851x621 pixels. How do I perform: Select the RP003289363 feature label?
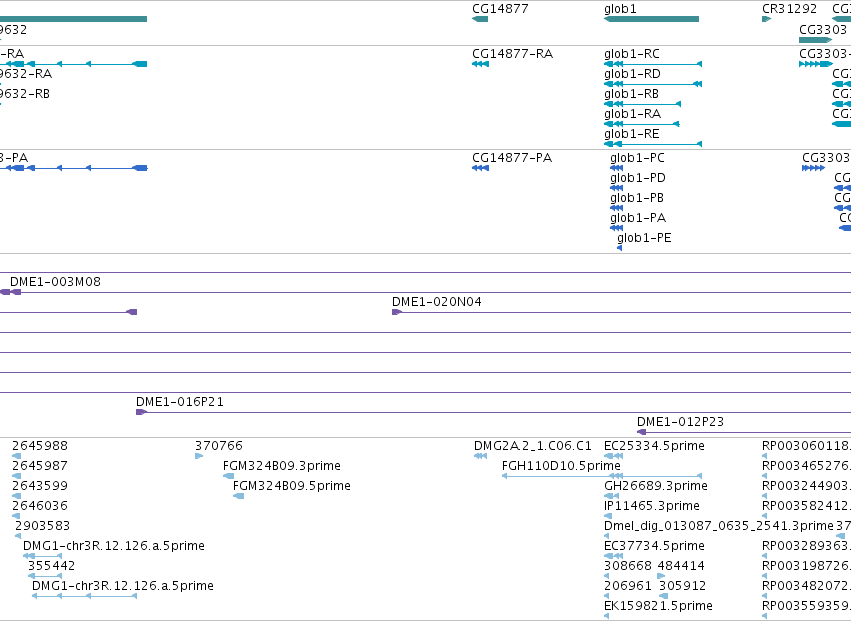tap(806, 546)
